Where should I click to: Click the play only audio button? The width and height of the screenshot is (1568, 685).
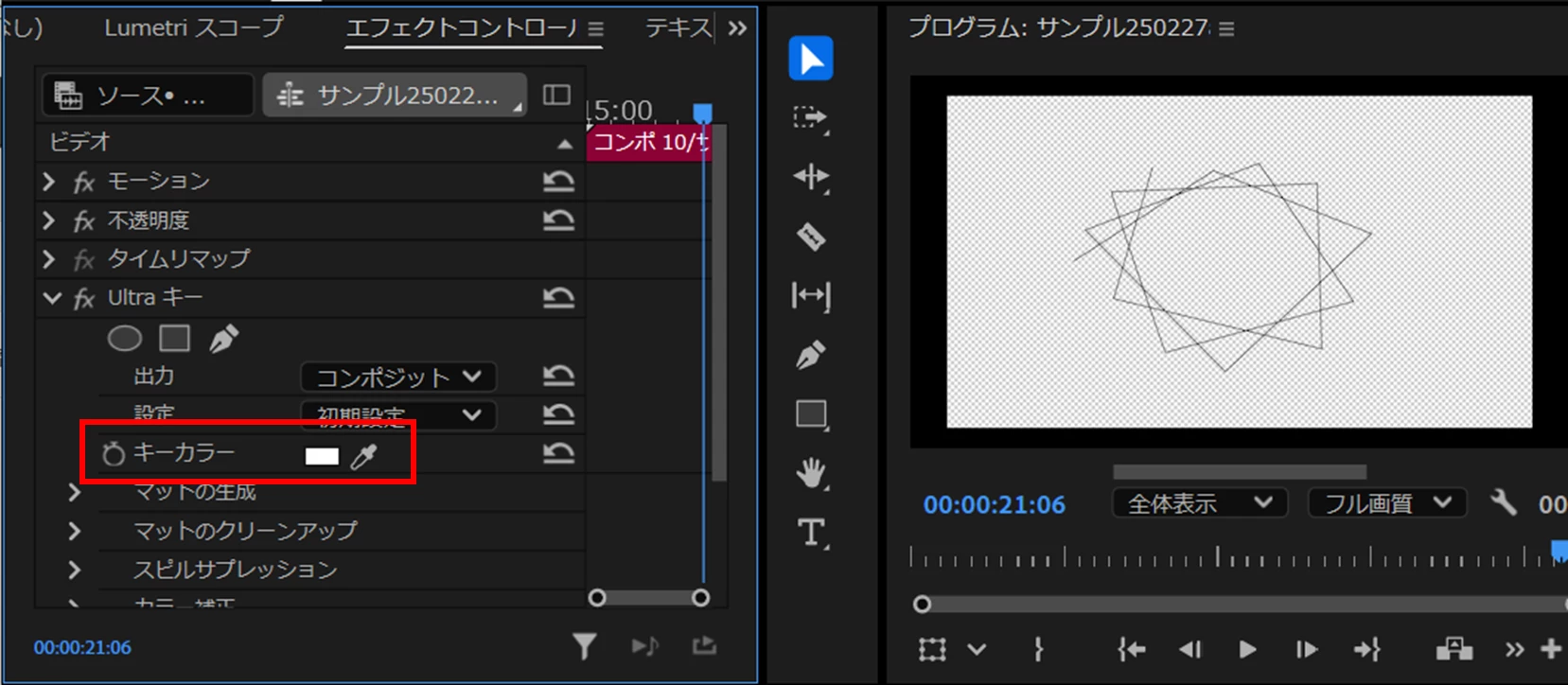coord(645,647)
